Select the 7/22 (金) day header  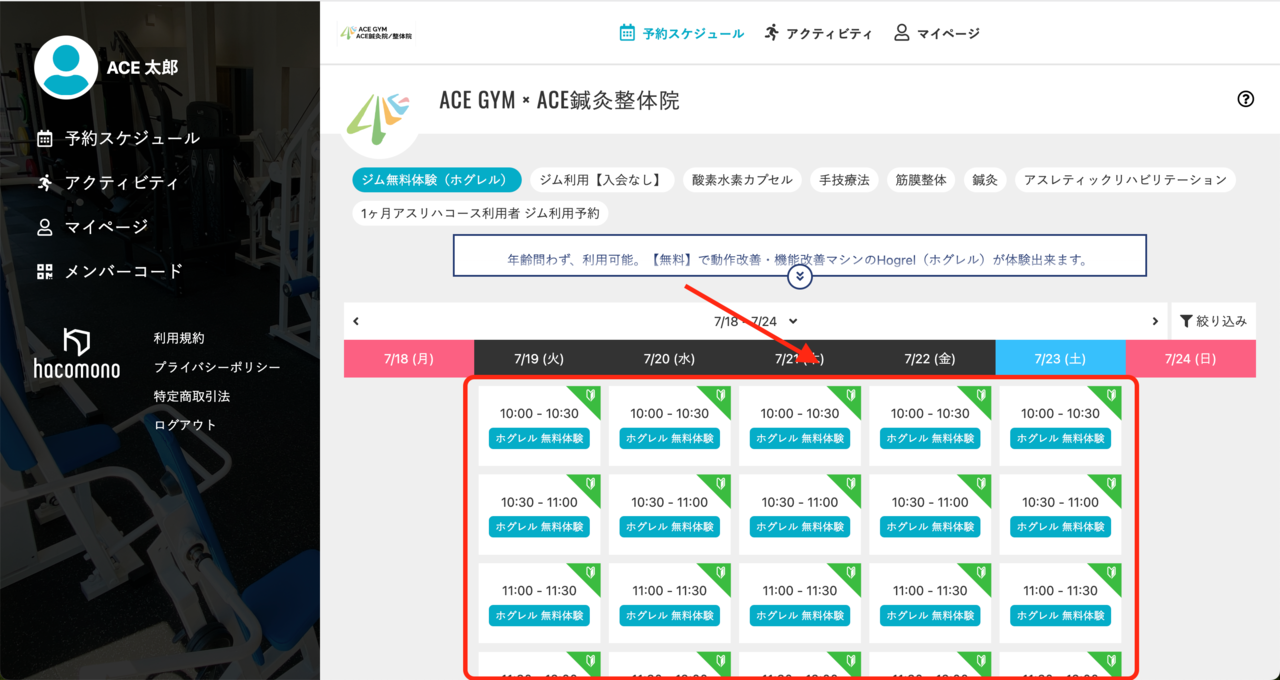point(930,358)
